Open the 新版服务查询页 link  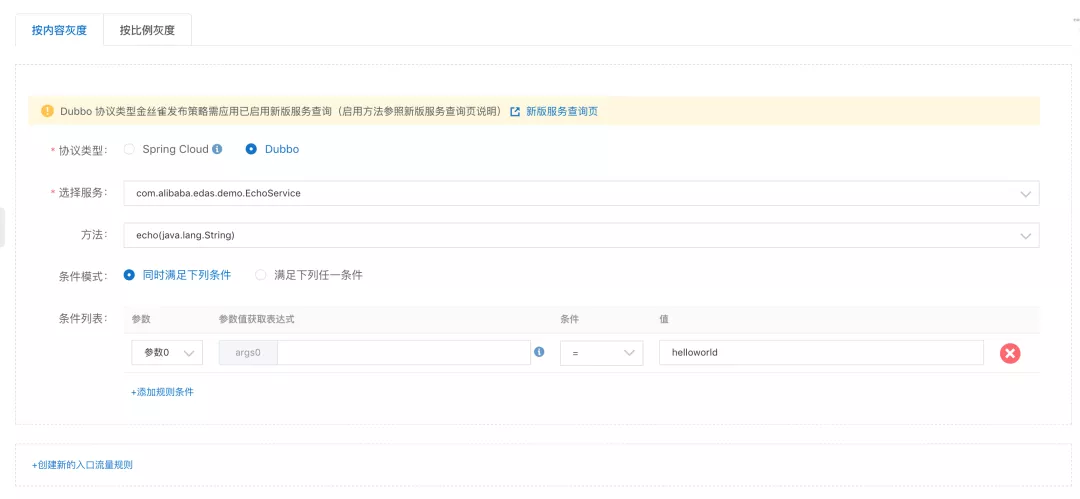[562, 111]
